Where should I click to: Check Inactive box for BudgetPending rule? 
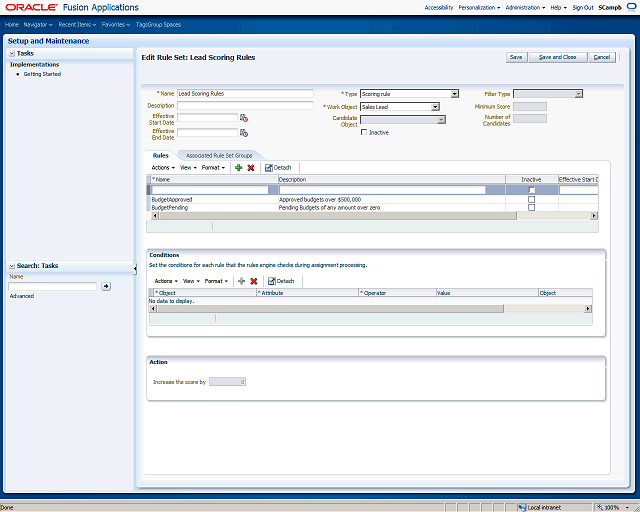pyautogui.click(x=531, y=207)
